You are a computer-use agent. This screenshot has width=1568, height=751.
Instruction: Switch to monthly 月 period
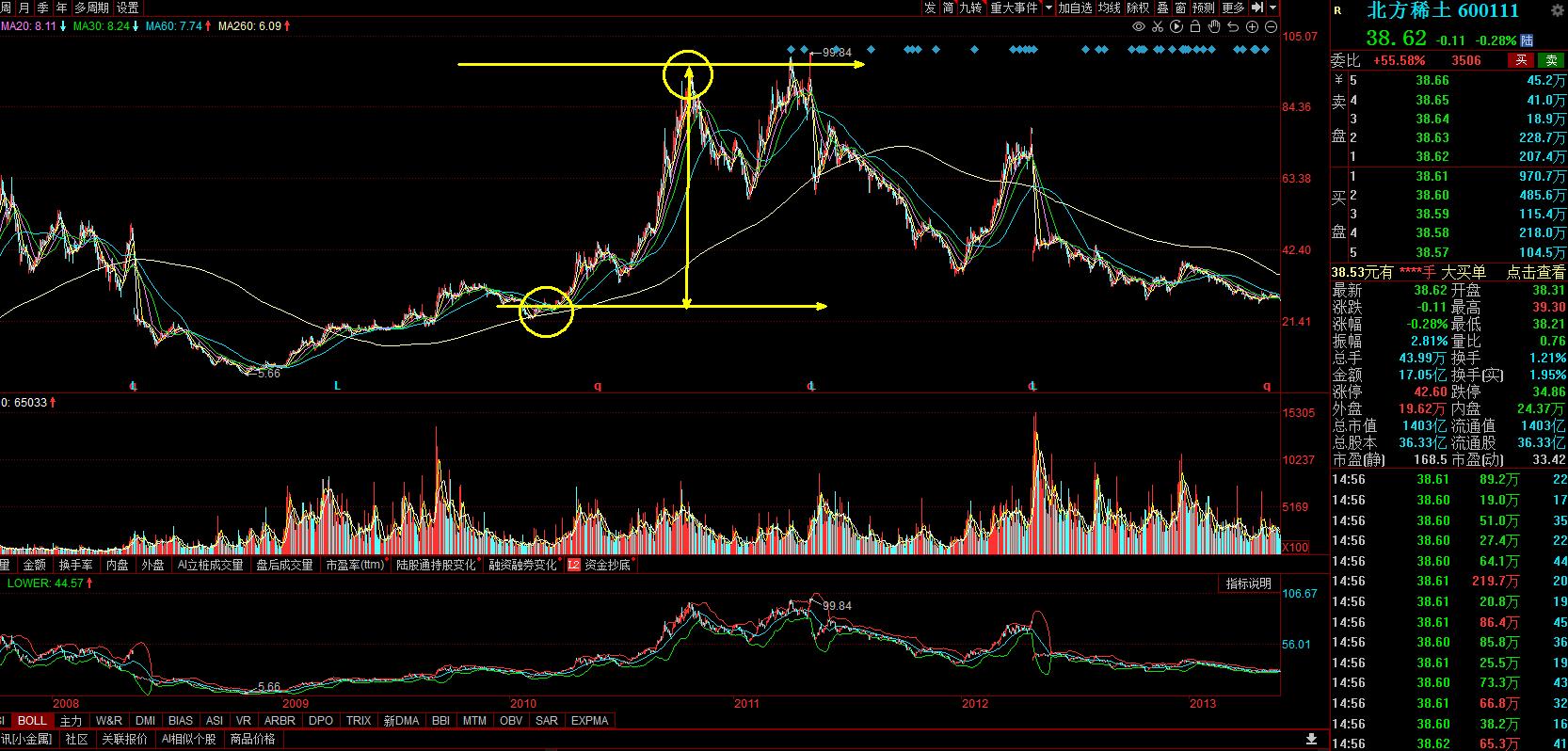[24, 8]
